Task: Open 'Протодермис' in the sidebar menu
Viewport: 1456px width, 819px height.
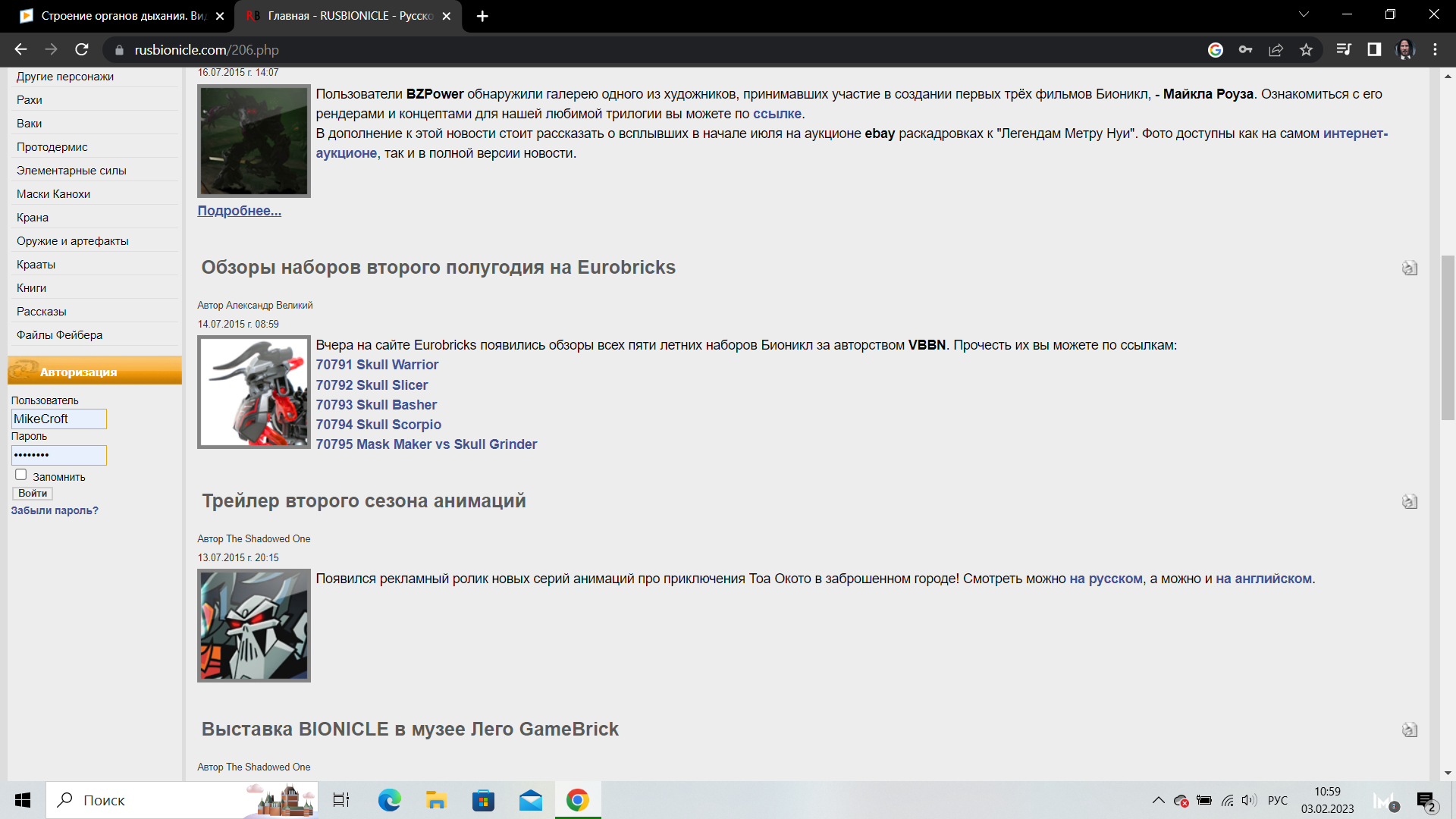Action: point(52,147)
